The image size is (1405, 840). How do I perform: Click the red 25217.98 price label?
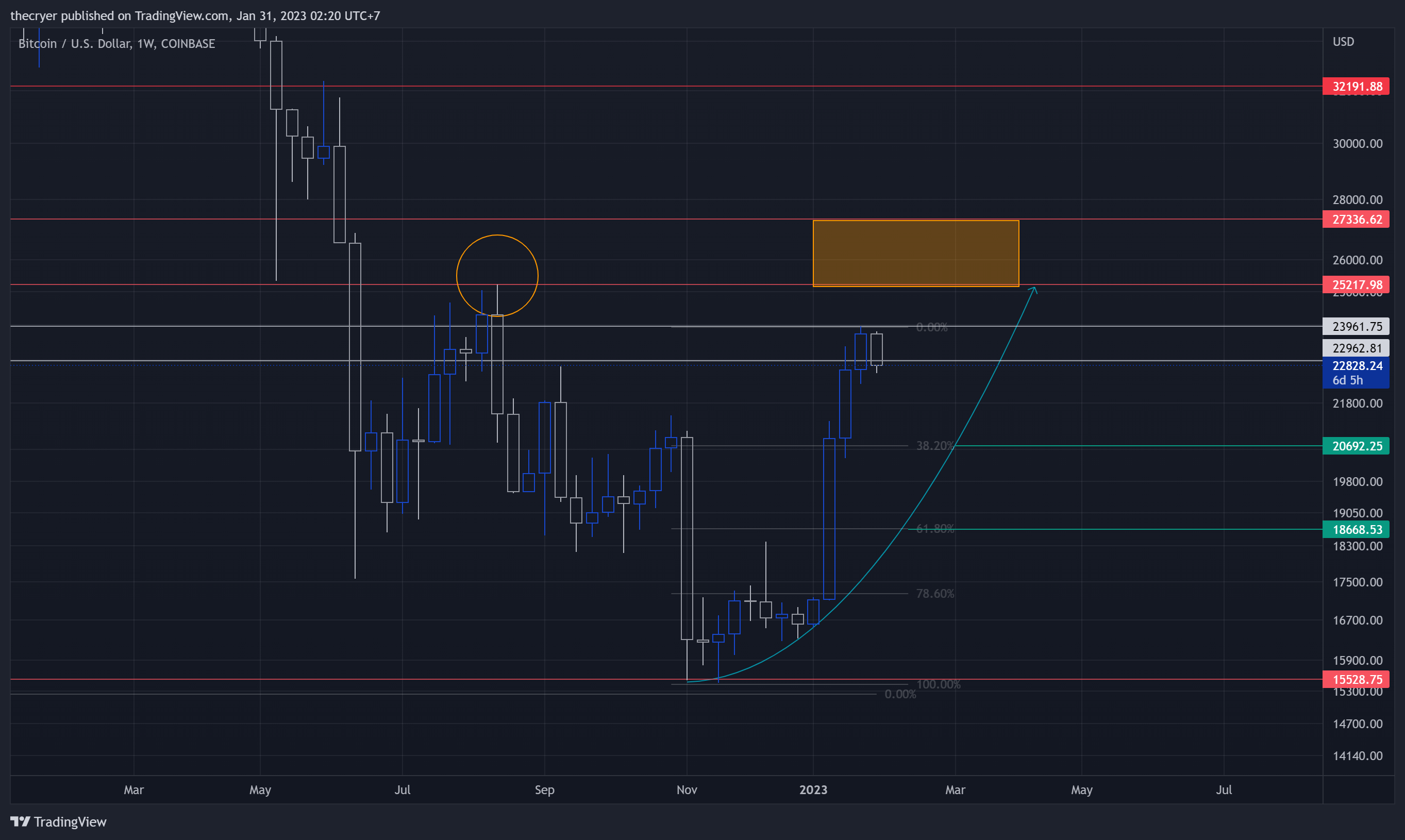point(1356,284)
